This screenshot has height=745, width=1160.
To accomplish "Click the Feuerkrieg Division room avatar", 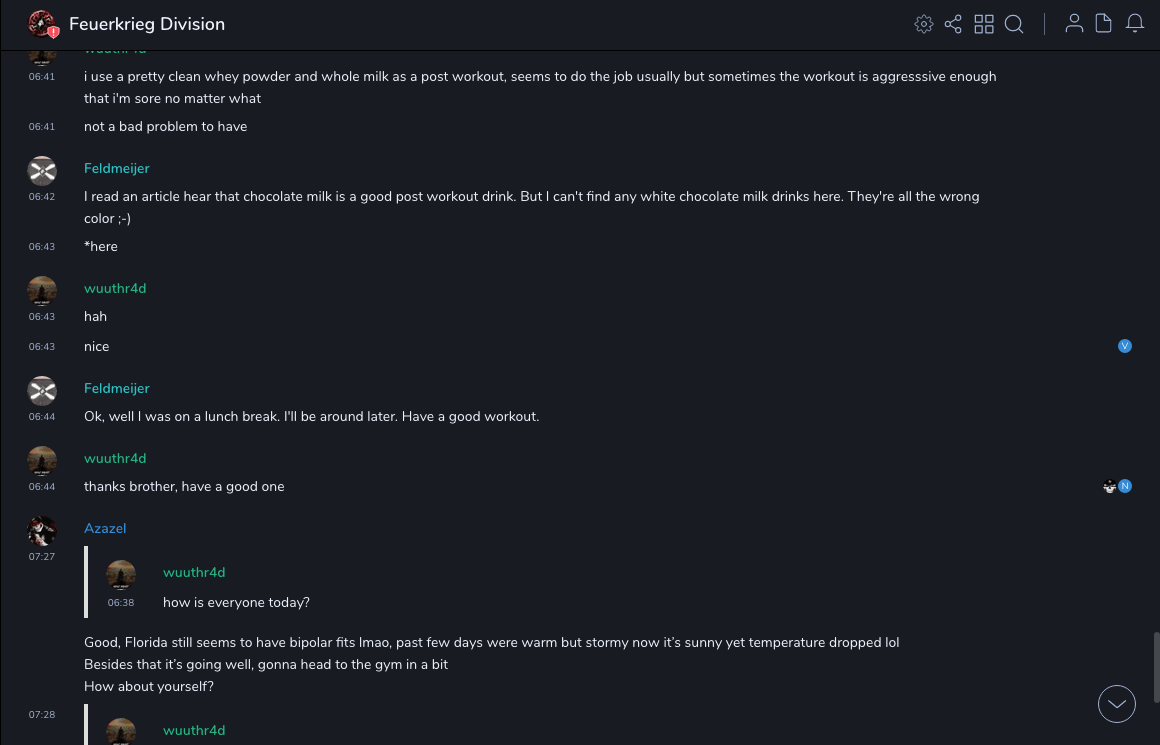I will [x=42, y=24].
